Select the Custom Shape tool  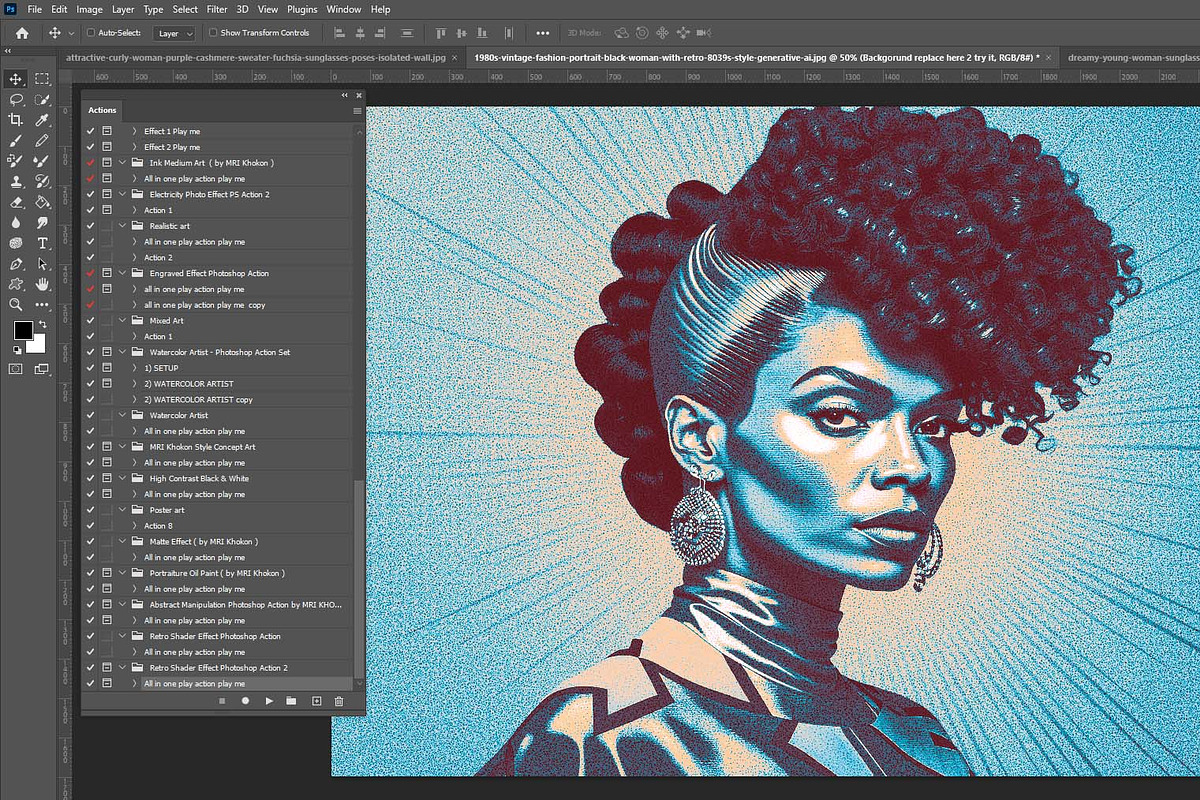click(16, 284)
